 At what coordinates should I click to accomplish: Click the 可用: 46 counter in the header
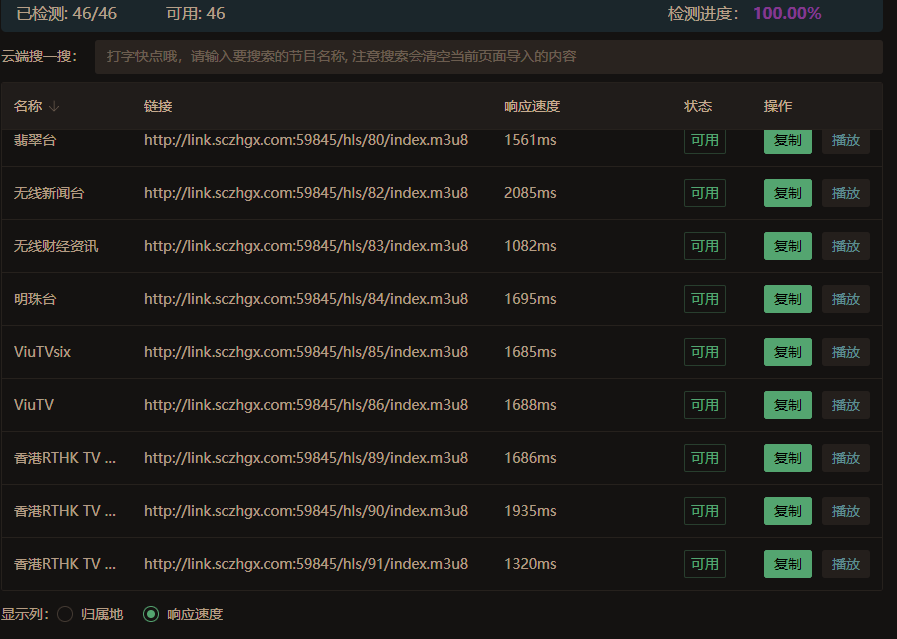click(x=195, y=14)
